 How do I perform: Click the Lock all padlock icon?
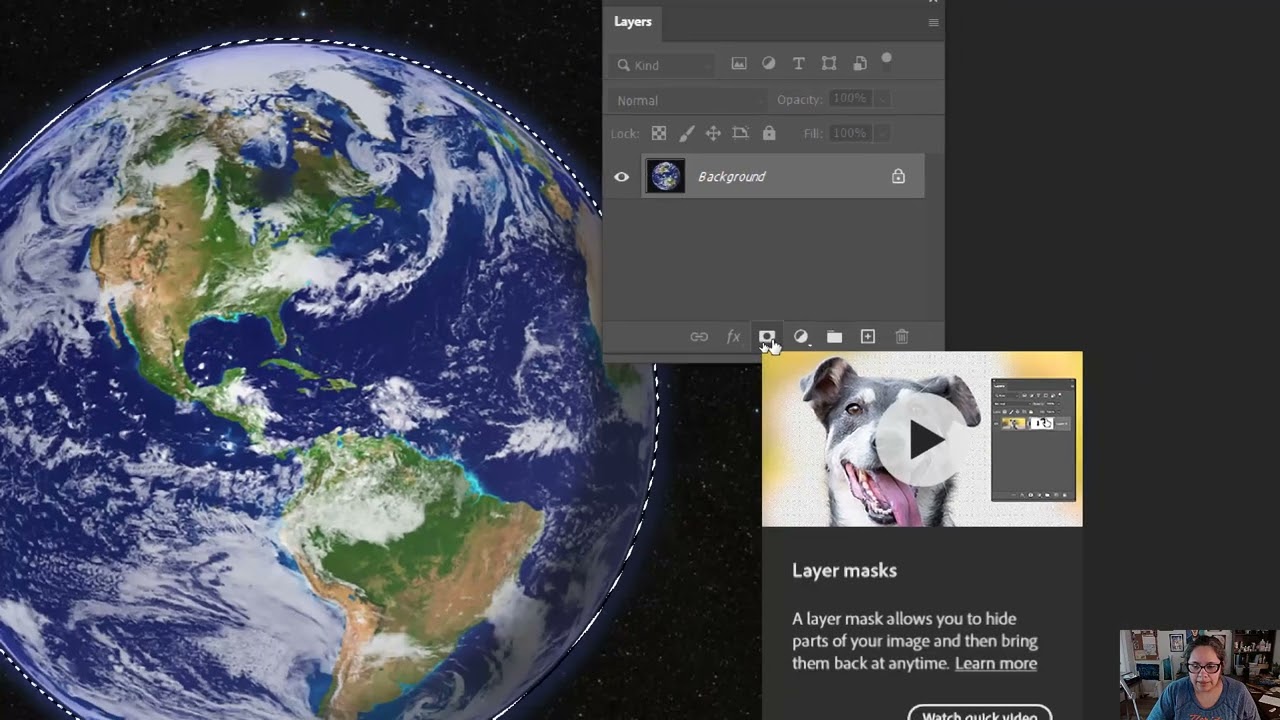tap(769, 133)
